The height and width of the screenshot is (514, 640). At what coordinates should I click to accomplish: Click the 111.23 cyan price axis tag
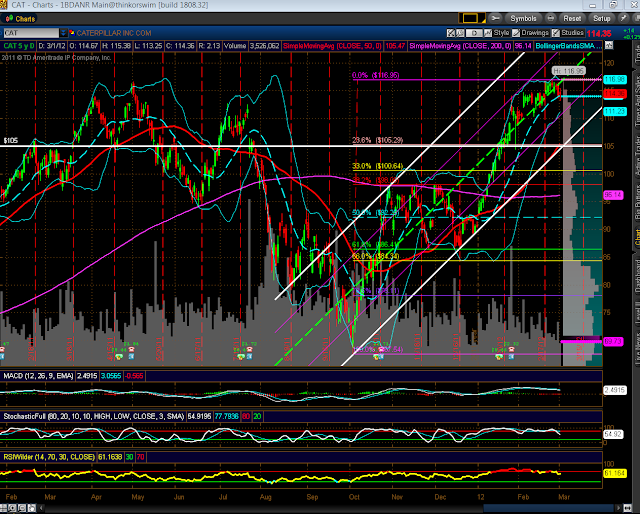tap(615, 111)
